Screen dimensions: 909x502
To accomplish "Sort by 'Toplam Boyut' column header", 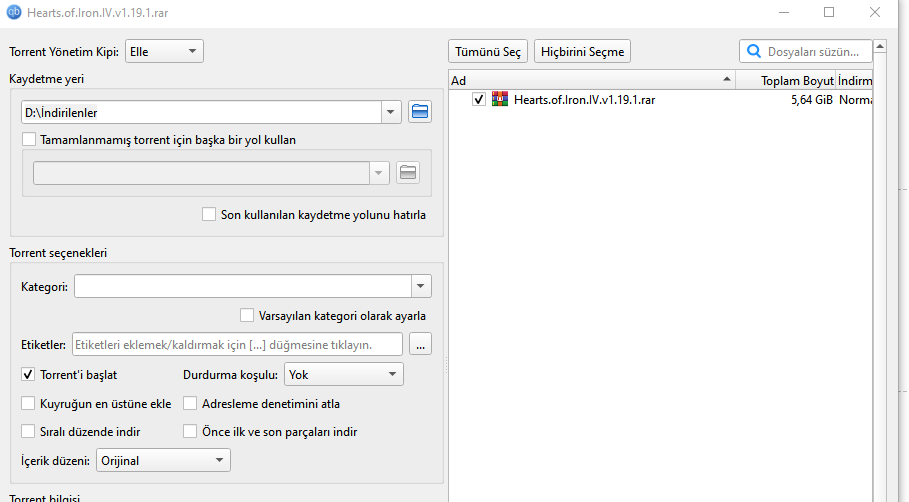I will (x=786, y=80).
